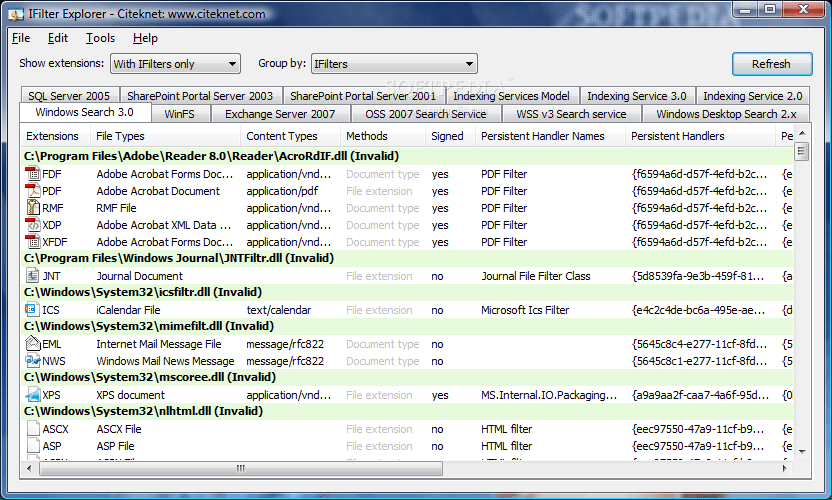The height and width of the screenshot is (500, 832).
Task: Click the PDF Adobe Acrobat Document icon
Action: pyautogui.click(x=33, y=191)
